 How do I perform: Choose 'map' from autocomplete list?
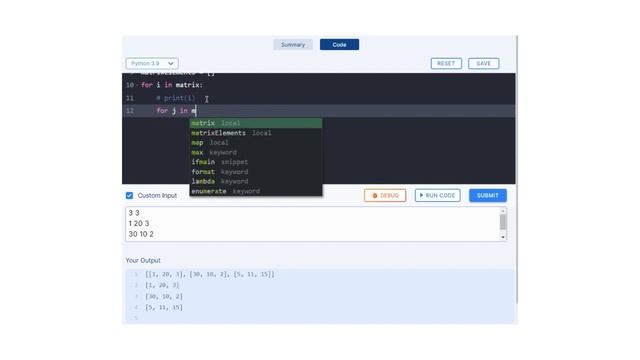pyautogui.click(x=256, y=142)
